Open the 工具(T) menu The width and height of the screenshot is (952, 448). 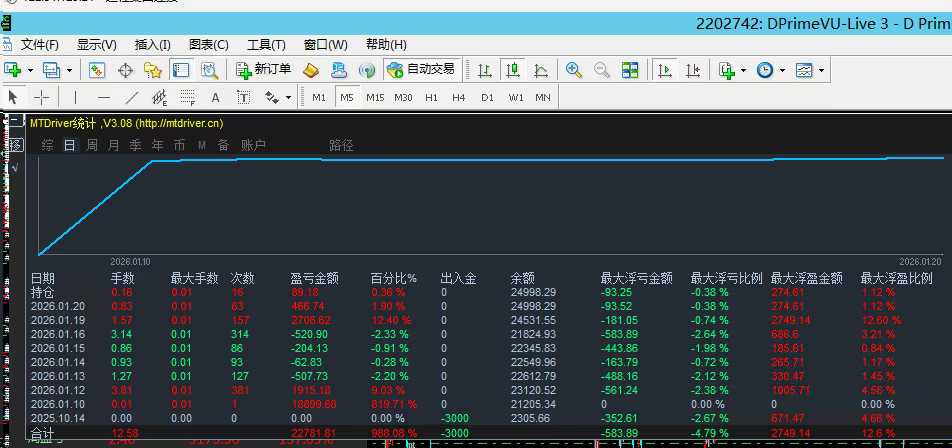[x=266, y=45]
